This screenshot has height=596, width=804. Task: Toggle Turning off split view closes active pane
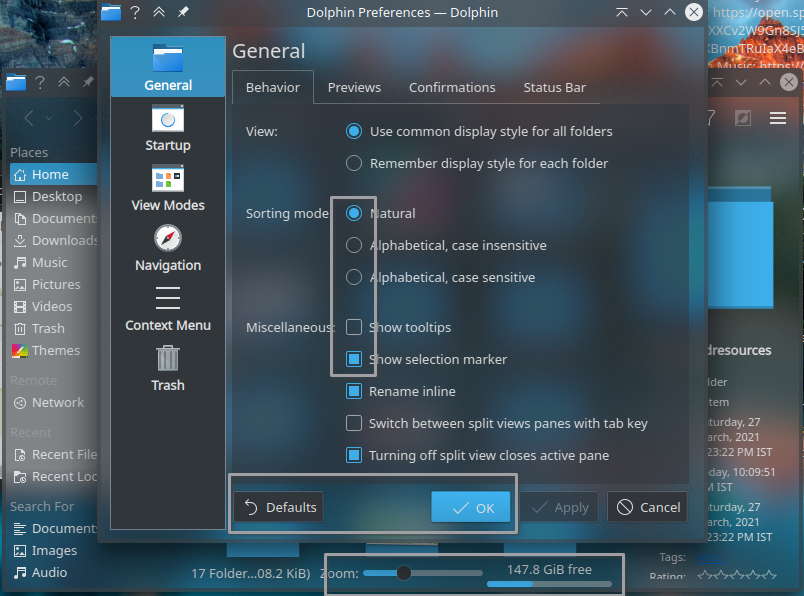pos(478,455)
